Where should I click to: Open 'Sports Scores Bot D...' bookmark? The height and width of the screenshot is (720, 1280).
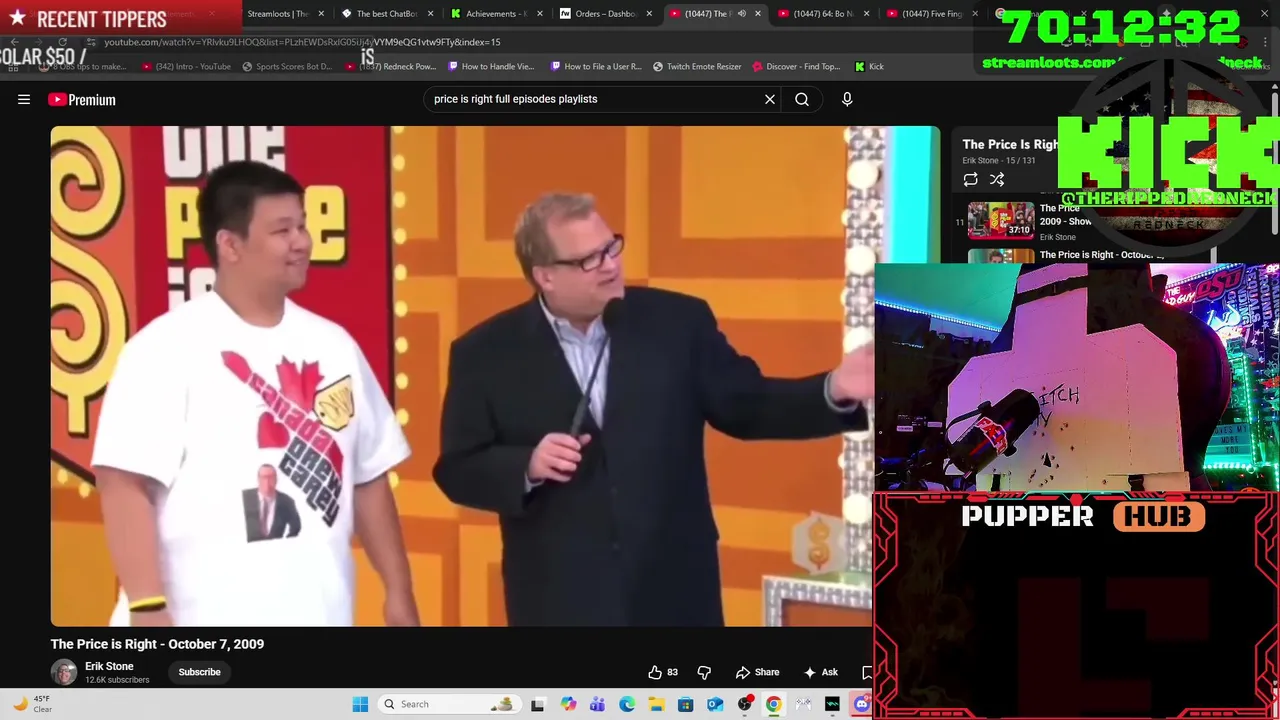286,66
